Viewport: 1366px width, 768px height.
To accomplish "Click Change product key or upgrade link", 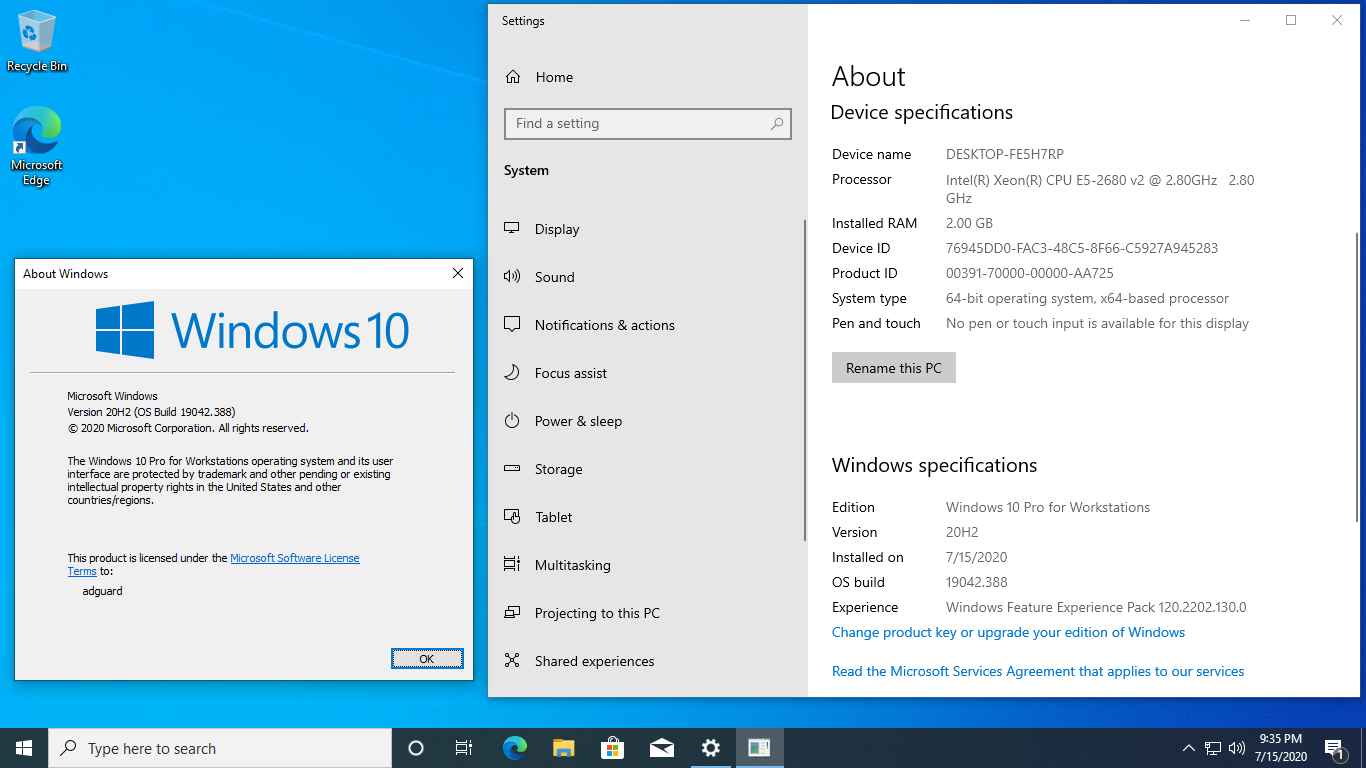I will coord(1008,632).
